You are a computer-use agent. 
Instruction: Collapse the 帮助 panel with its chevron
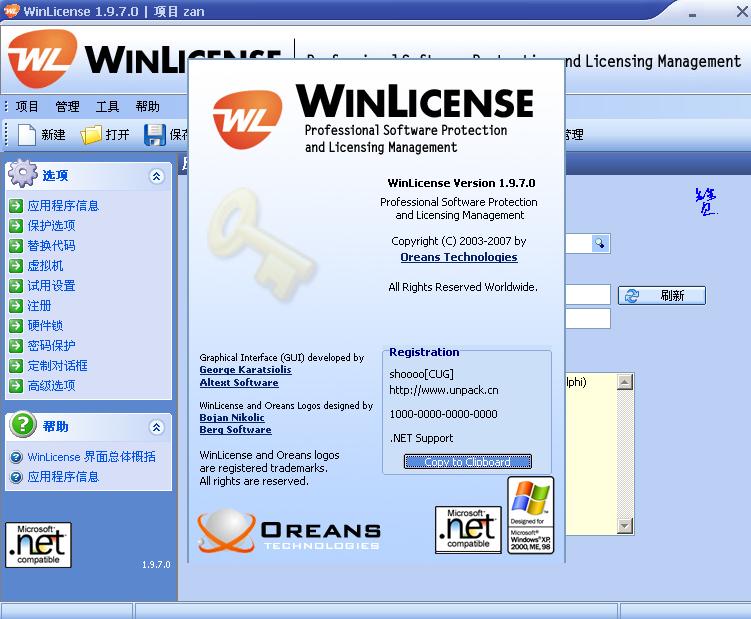(156, 427)
